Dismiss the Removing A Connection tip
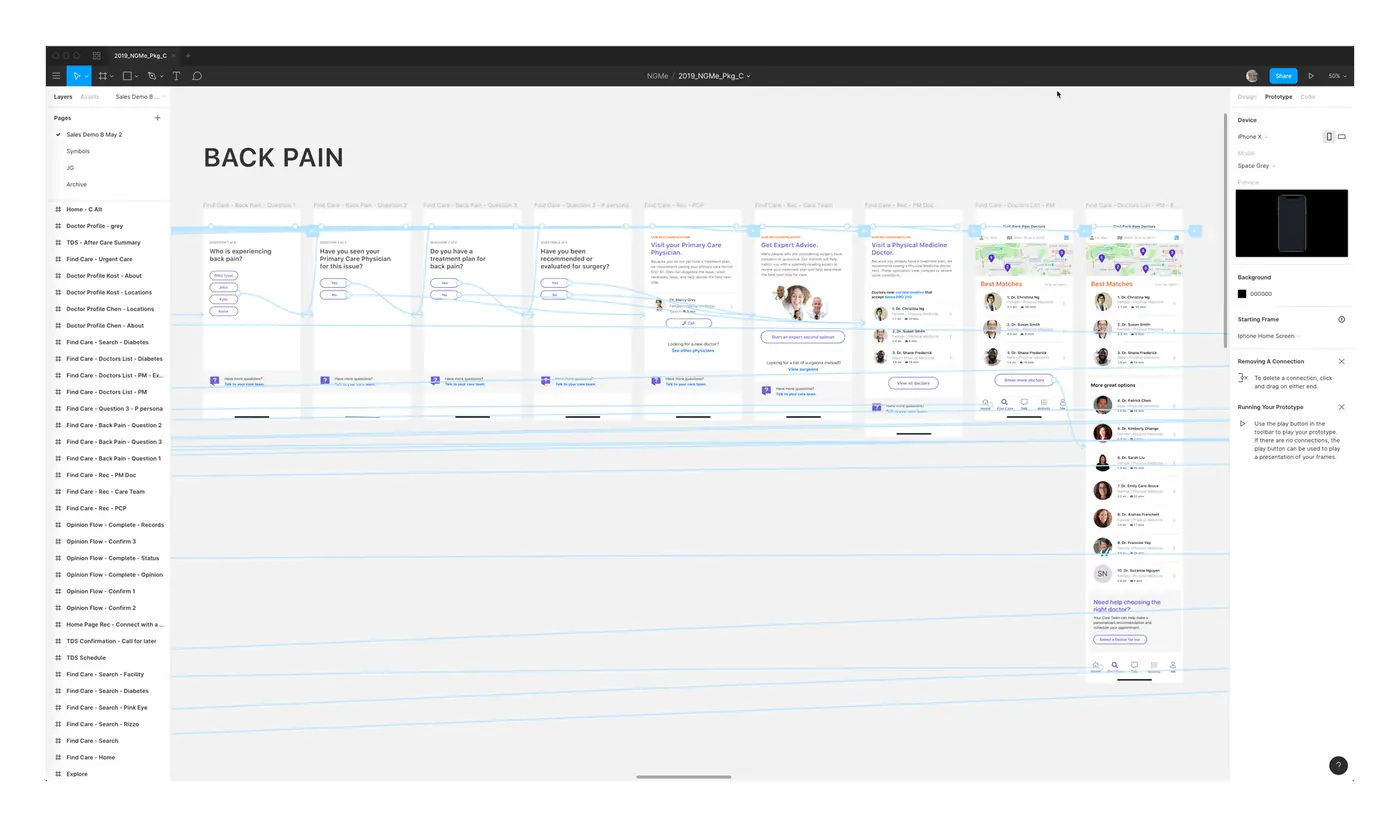The image size is (1400, 827). [1341, 361]
